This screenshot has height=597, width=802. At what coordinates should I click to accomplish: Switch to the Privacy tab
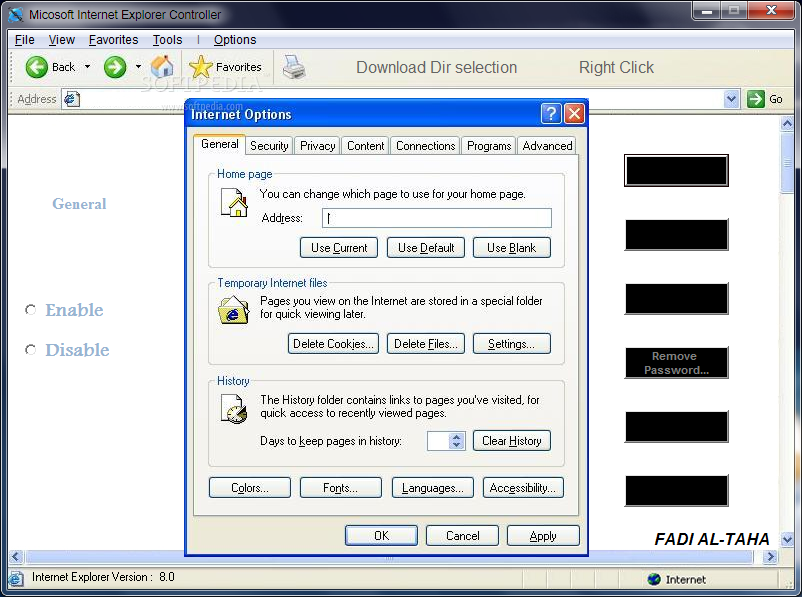[x=318, y=146]
